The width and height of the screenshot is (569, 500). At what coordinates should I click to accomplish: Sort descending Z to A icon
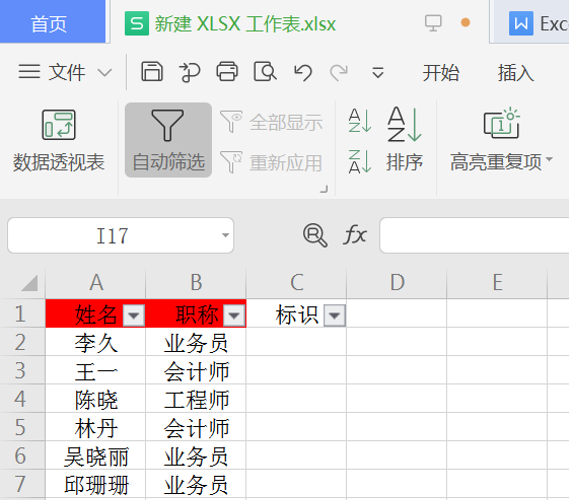(x=360, y=161)
